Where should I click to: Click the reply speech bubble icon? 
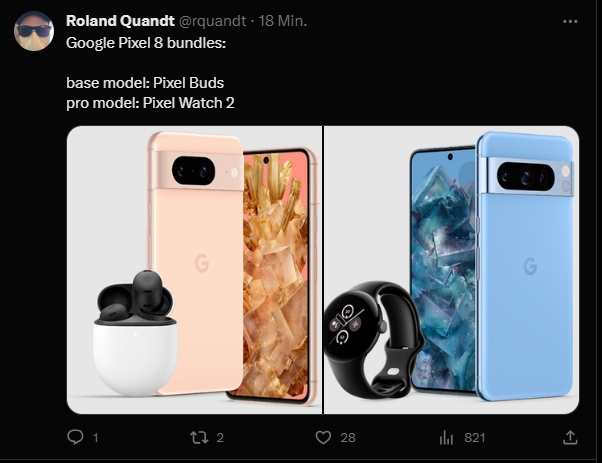(x=75, y=437)
